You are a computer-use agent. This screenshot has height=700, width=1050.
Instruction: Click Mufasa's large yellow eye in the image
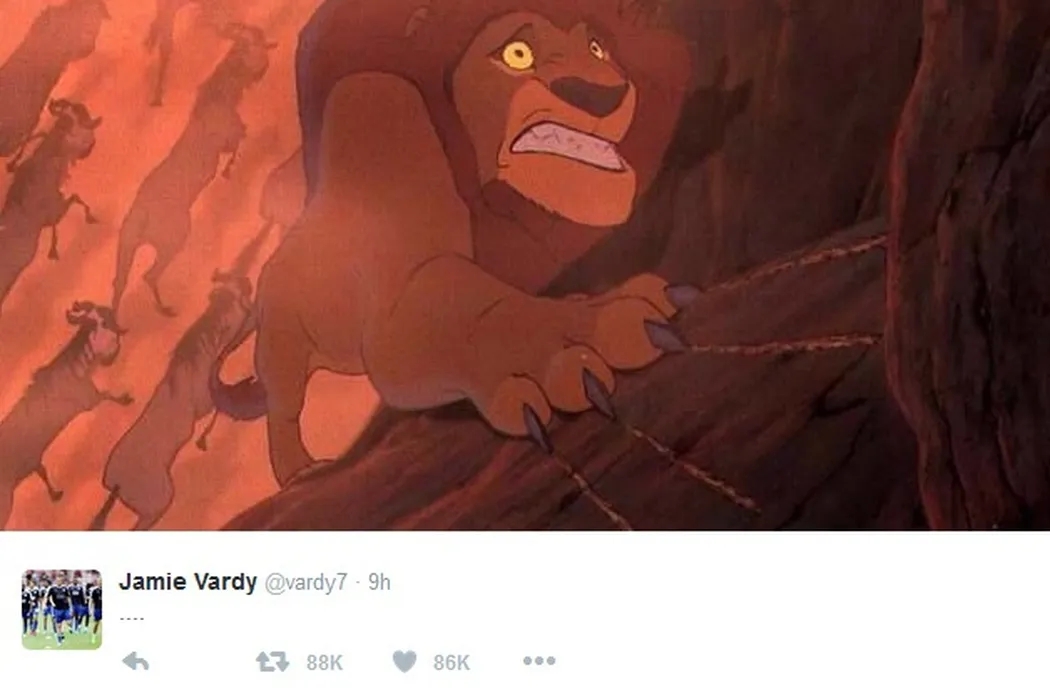tap(518, 56)
